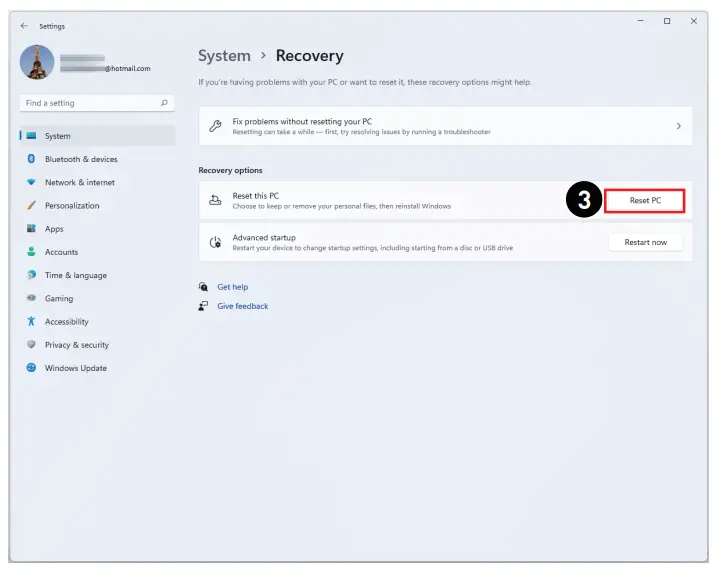Click the Personalization paintbrush icon
Image resolution: width=719 pixels, height=572 pixels.
[31, 206]
